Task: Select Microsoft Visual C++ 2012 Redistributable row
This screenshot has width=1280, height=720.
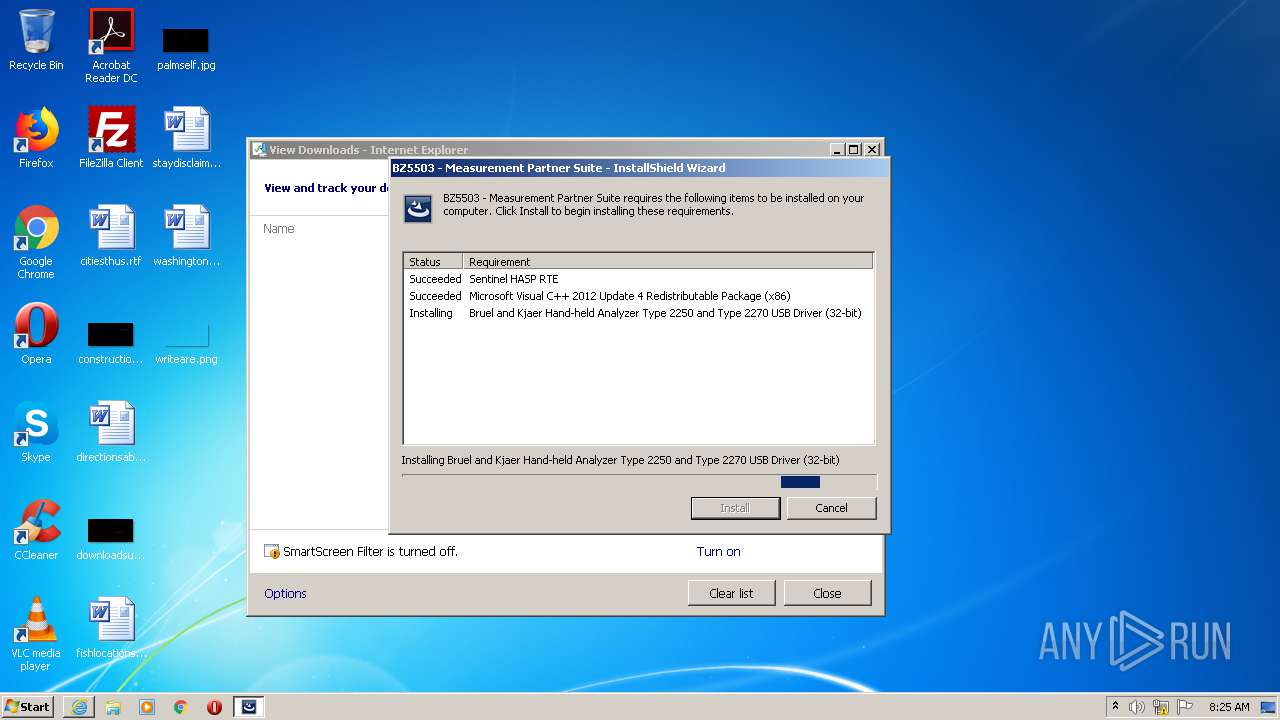Action: tap(638, 296)
